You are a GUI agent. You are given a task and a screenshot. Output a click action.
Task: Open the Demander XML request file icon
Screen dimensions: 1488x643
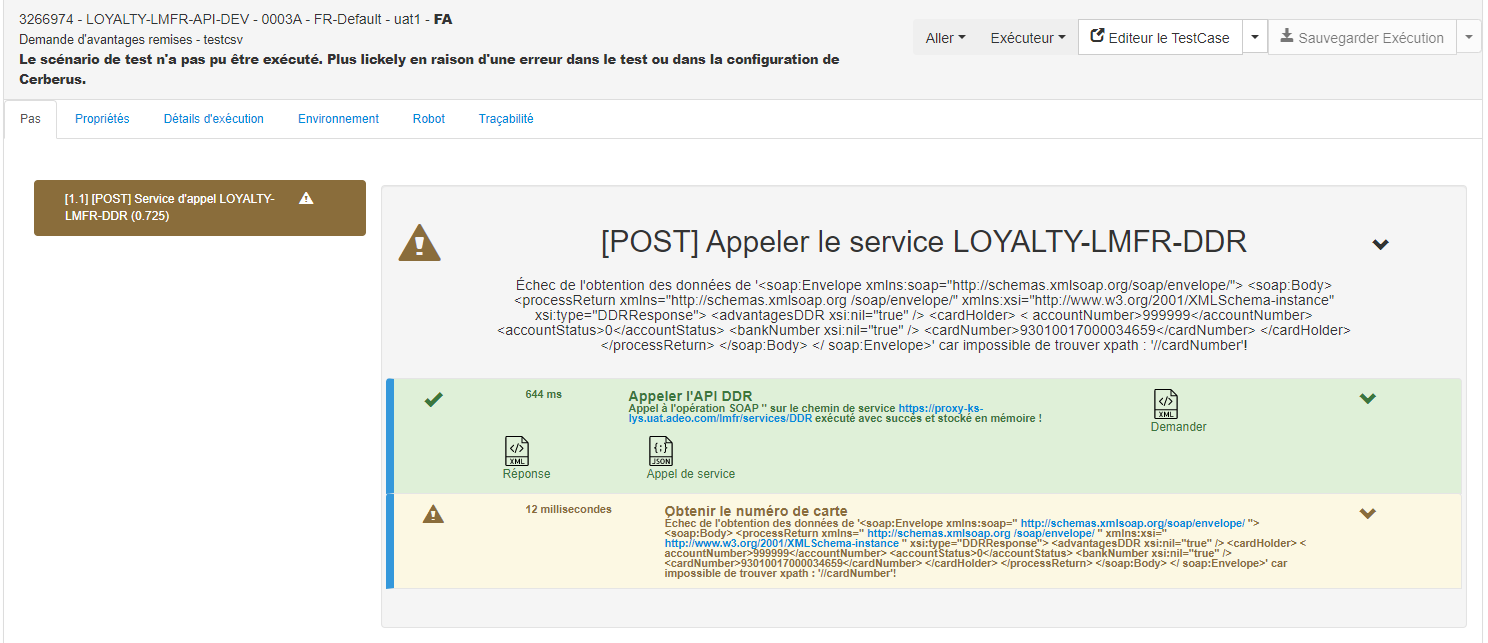(1166, 405)
